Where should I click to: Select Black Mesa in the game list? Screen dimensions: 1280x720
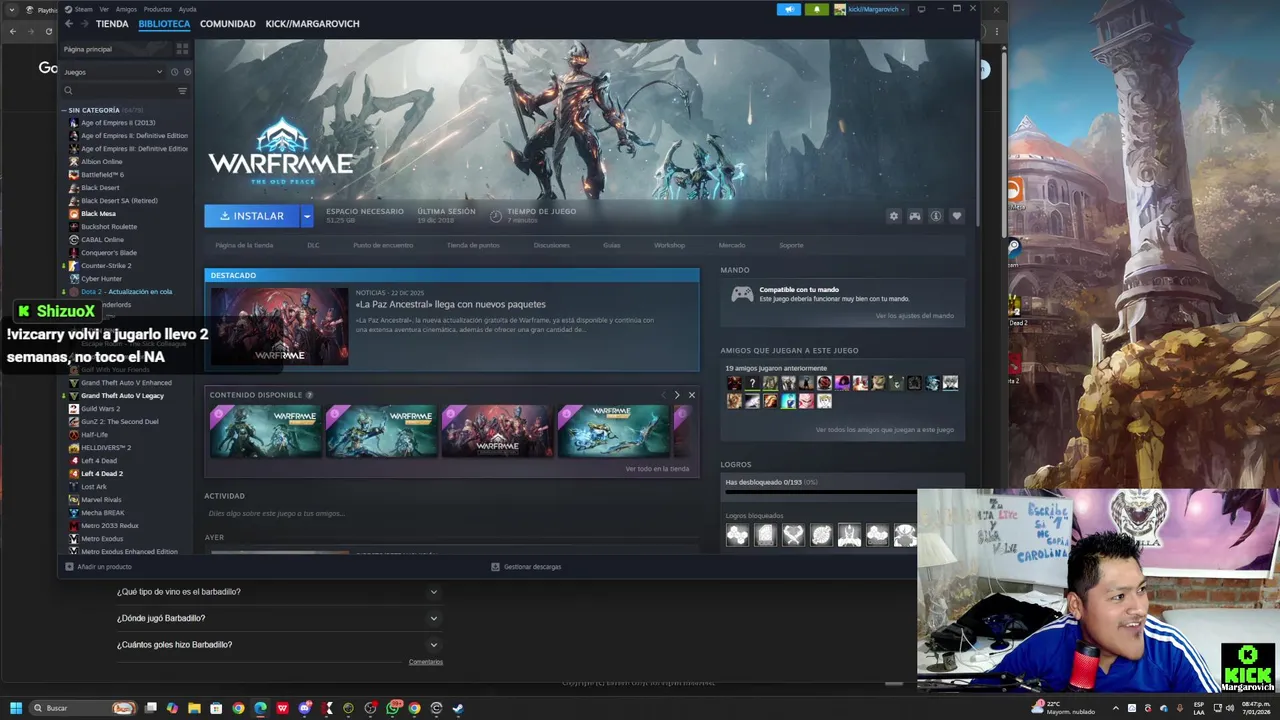point(98,214)
